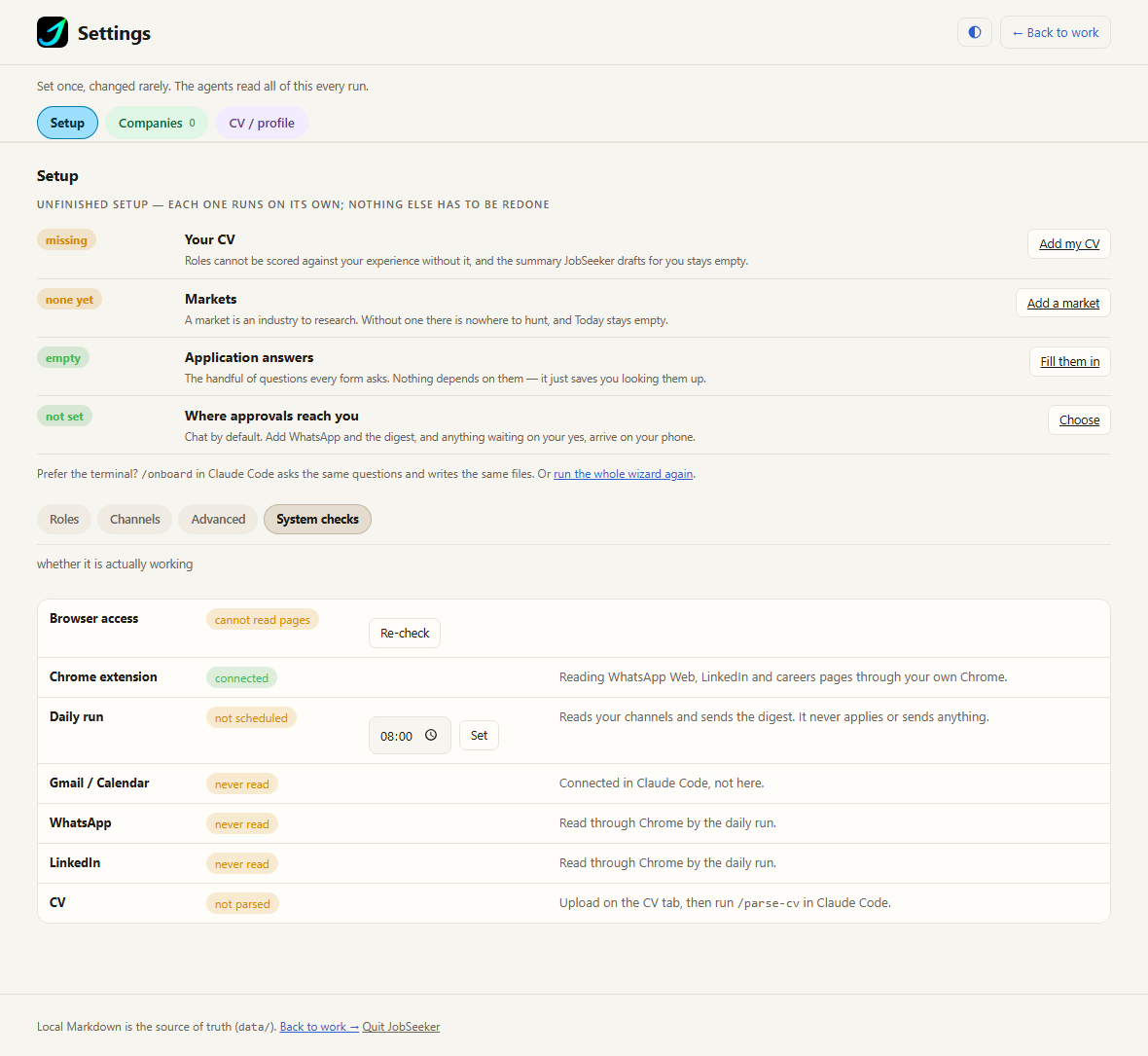1148x1056 pixels.
Task: Click the 'empty' status badge
Action: tap(63, 358)
